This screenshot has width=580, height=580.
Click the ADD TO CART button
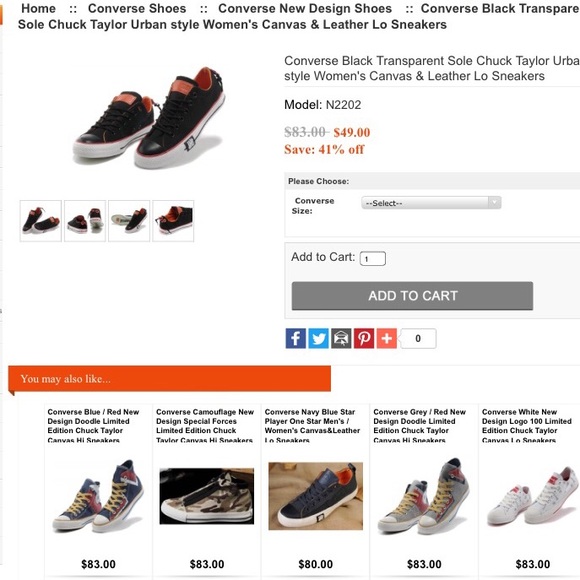click(412, 296)
